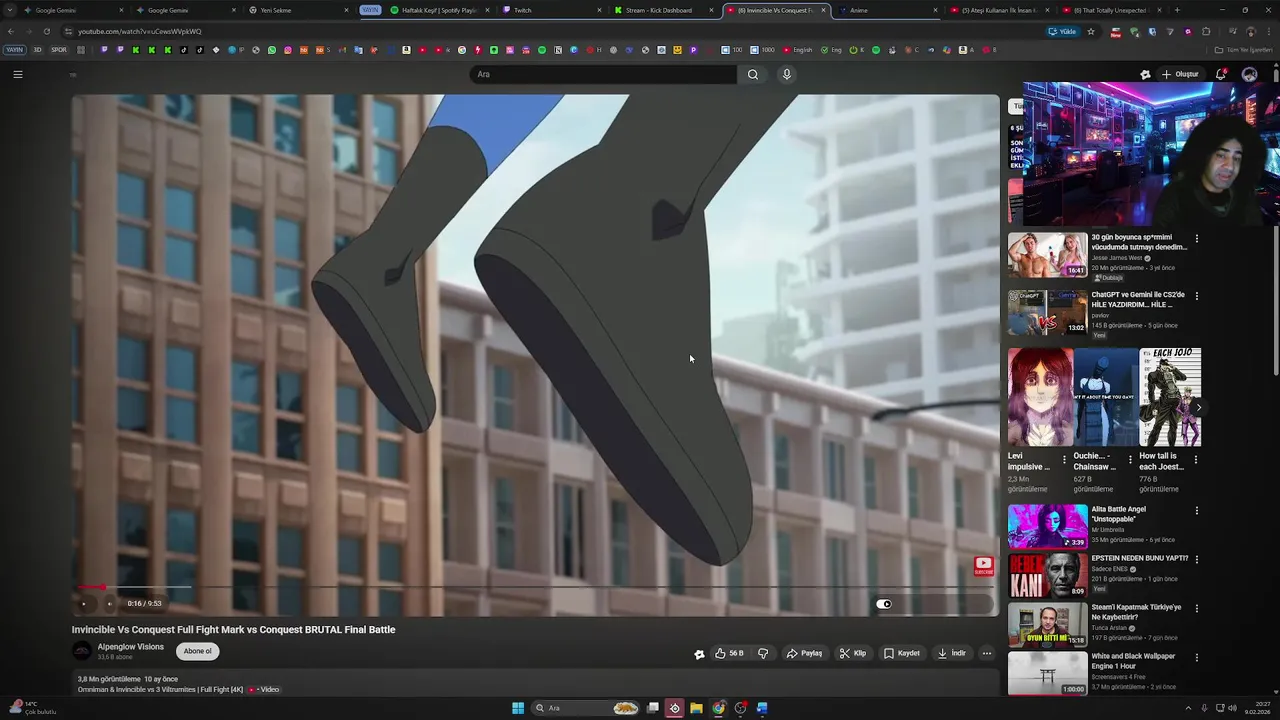Viewport: 1280px width, 720px height.
Task: Go back with browser back arrow
Action: click(11, 31)
